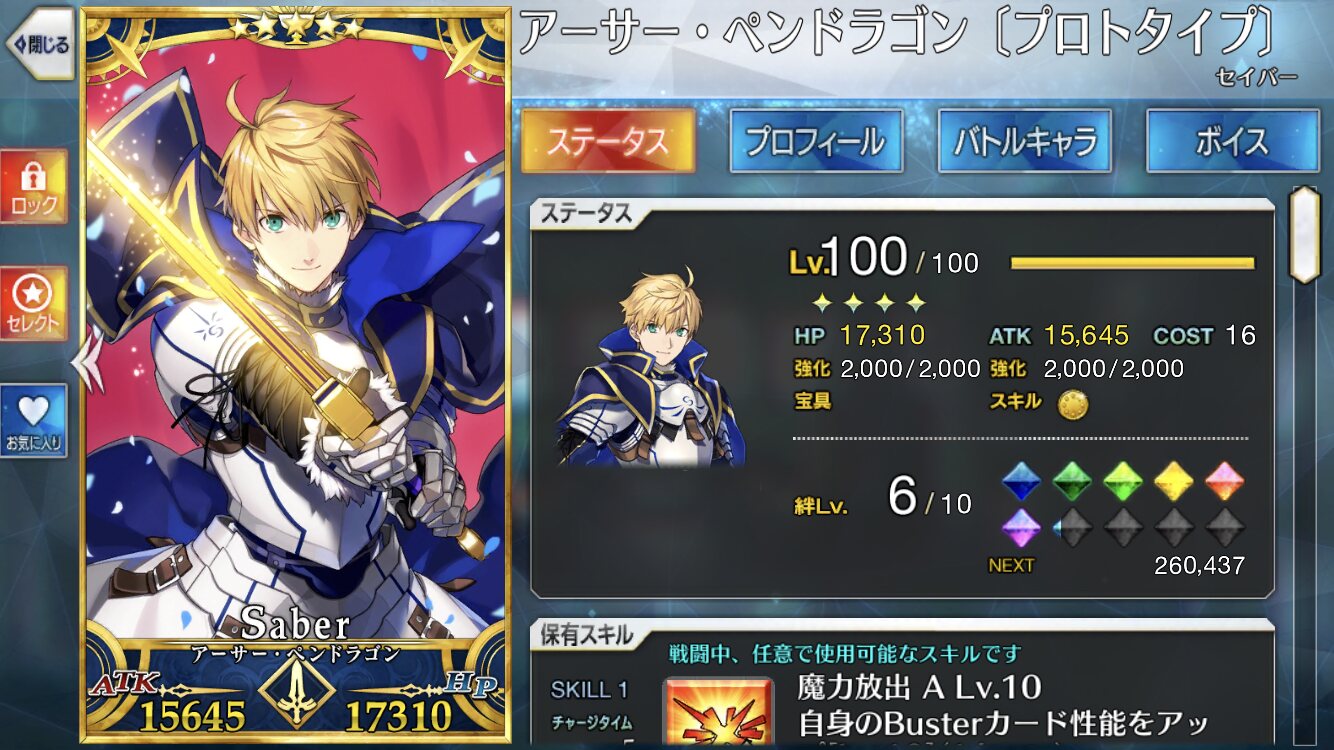Screen dimensions: 1334x750
Task: Switch to the ステータス tab
Action: (608, 141)
